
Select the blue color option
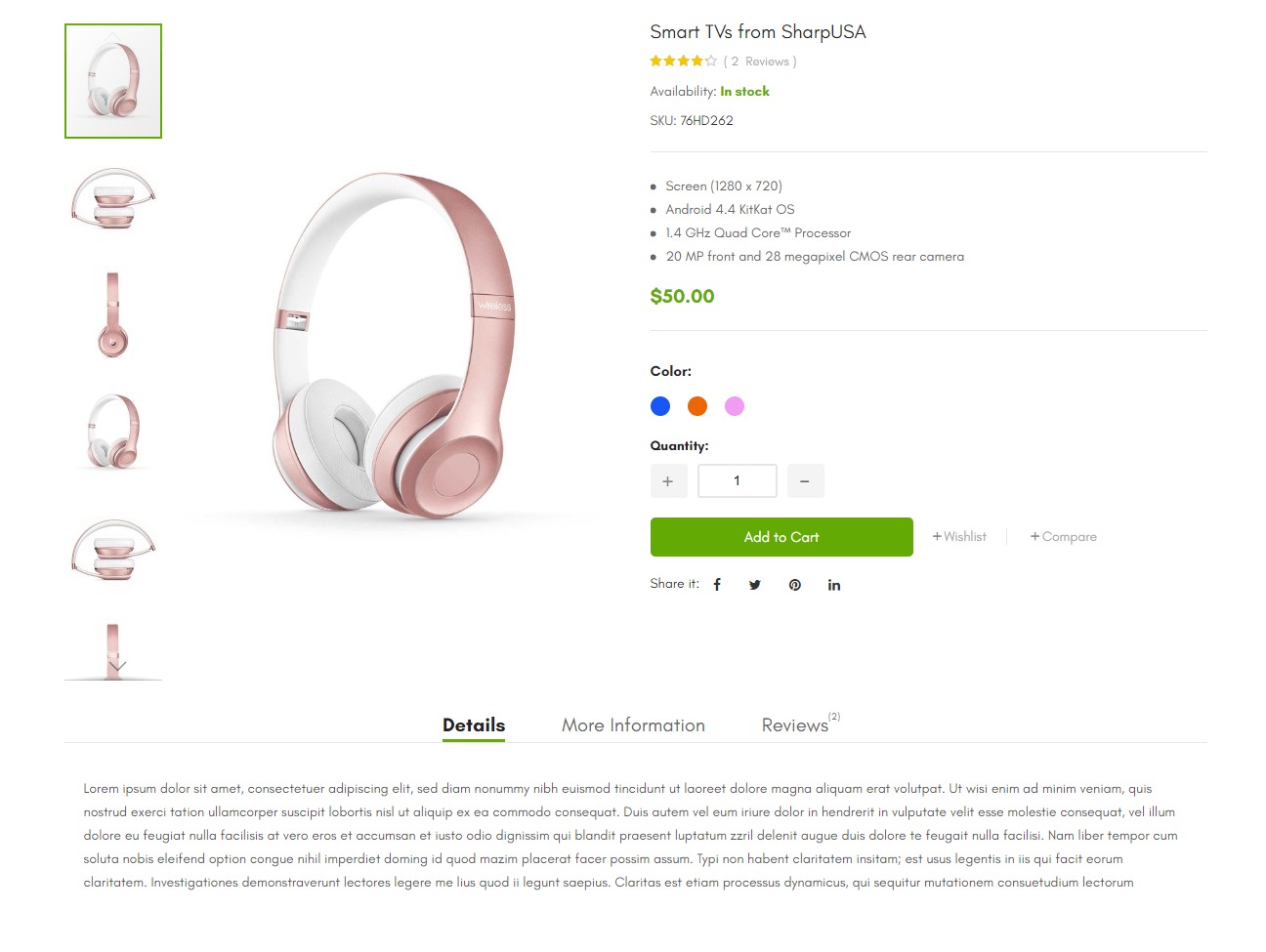(660, 406)
